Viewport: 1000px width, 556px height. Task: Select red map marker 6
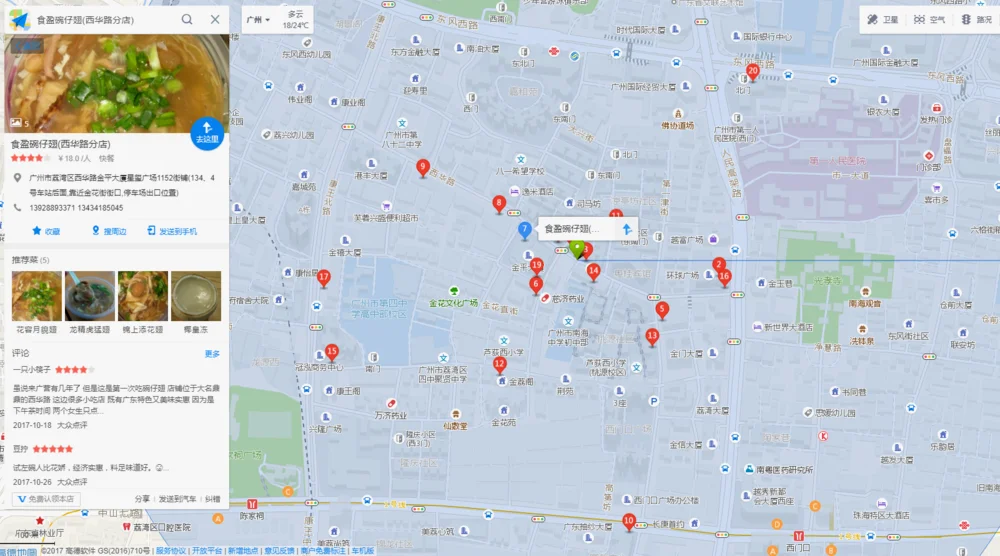pyautogui.click(x=536, y=285)
